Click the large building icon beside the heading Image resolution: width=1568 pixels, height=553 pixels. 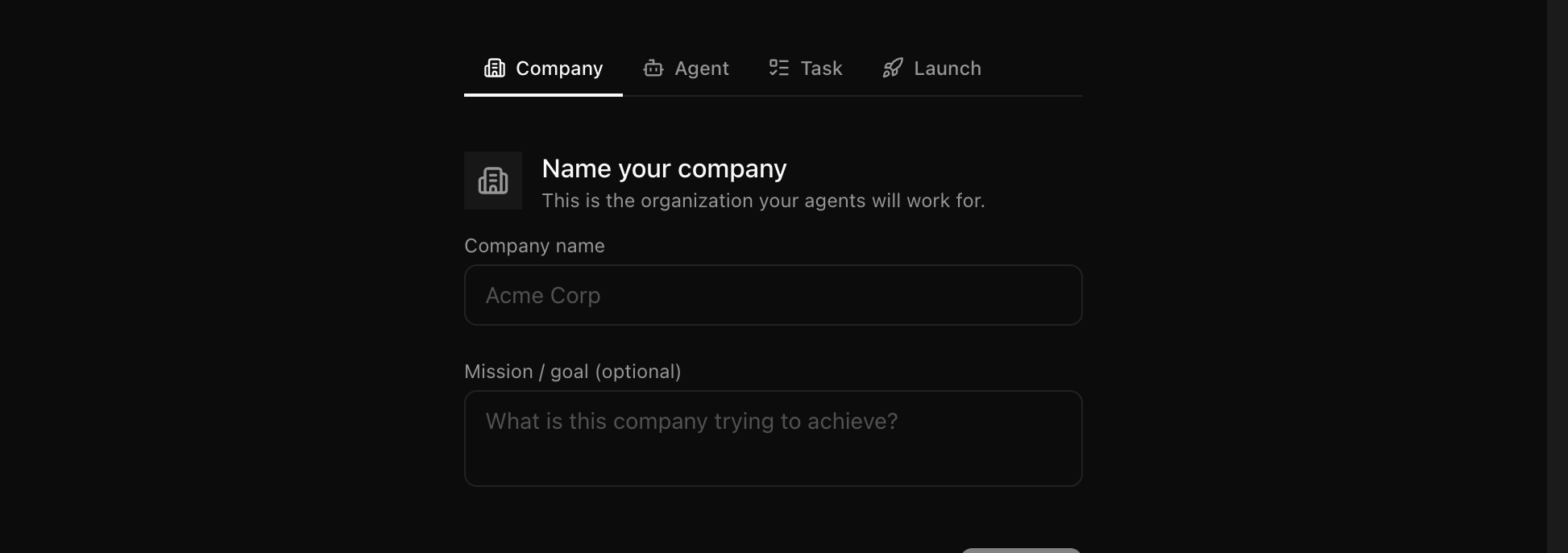493,181
